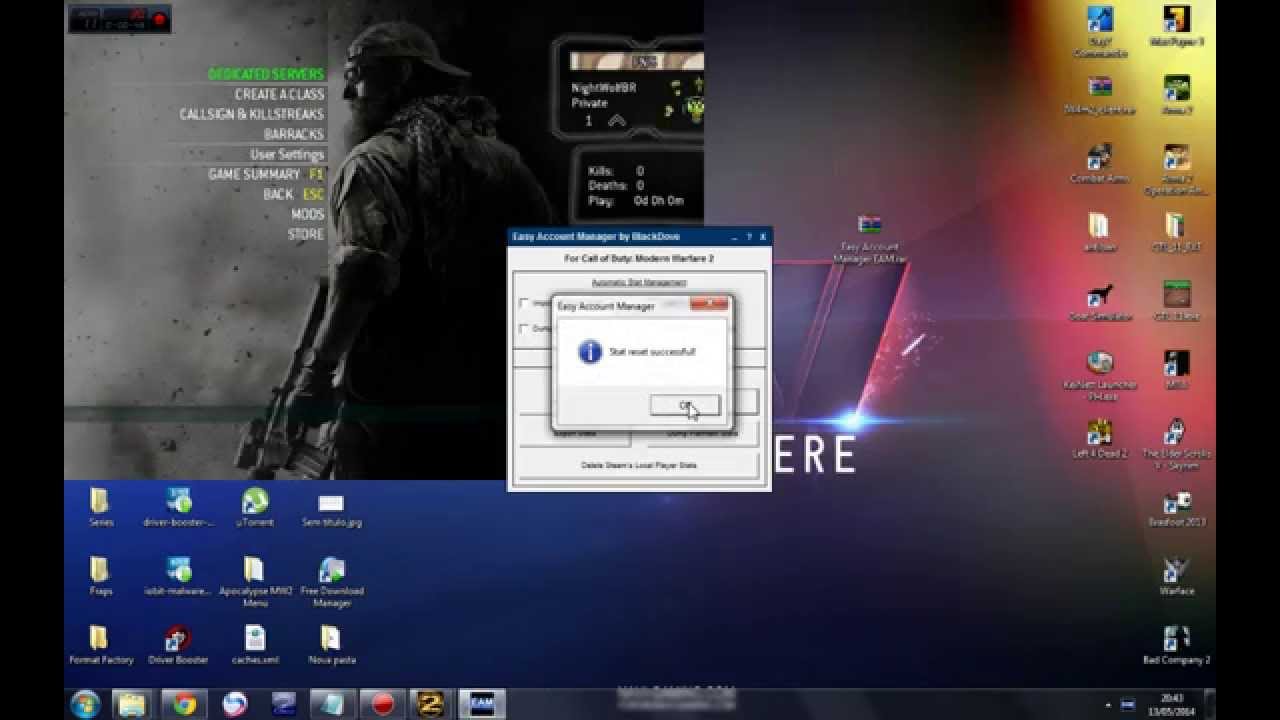Image resolution: width=1280 pixels, height=720 pixels.
Task: Open the iobit-malware installer icon
Action: [x=178, y=576]
